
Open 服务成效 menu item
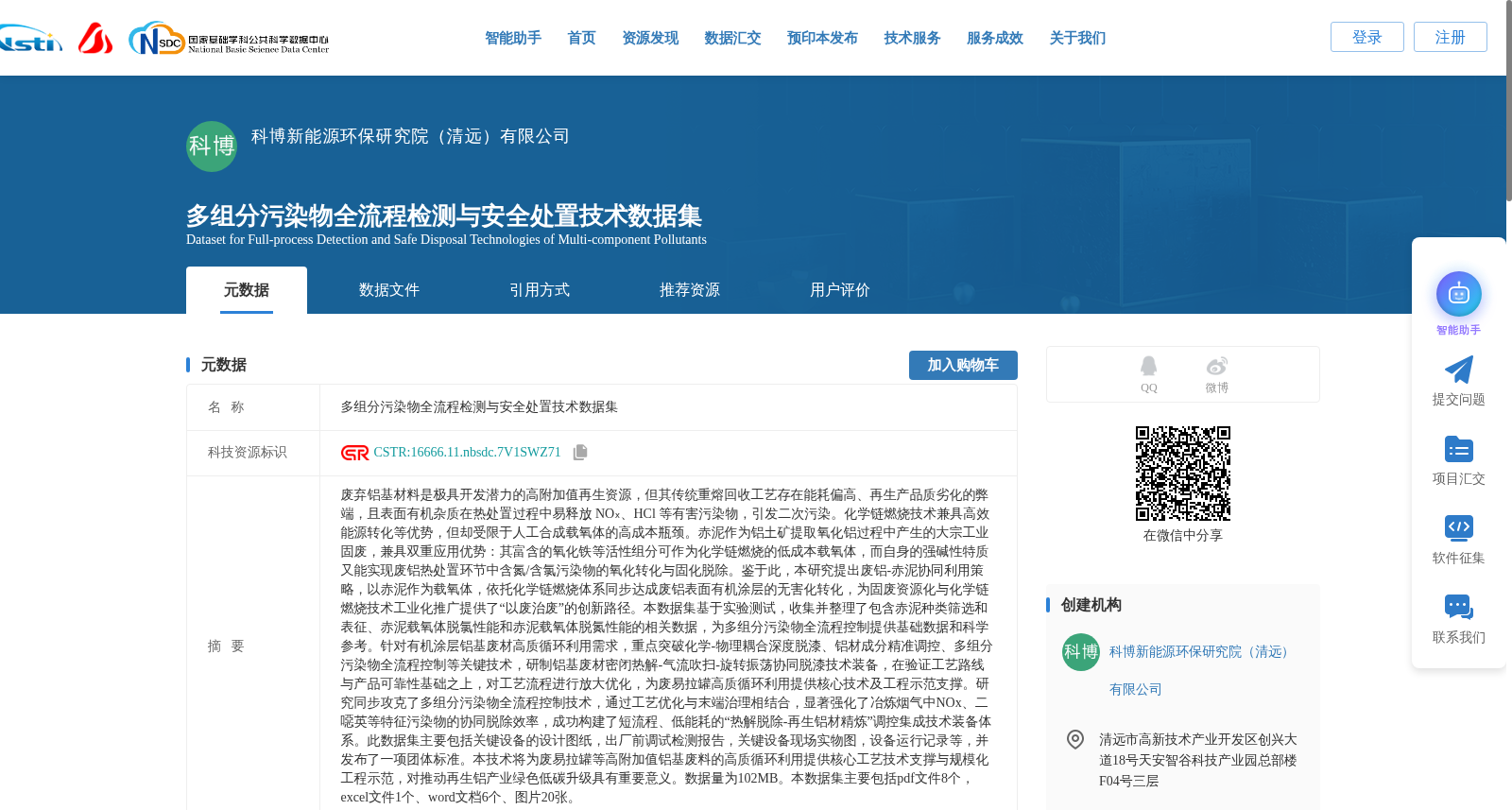tap(995, 38)
